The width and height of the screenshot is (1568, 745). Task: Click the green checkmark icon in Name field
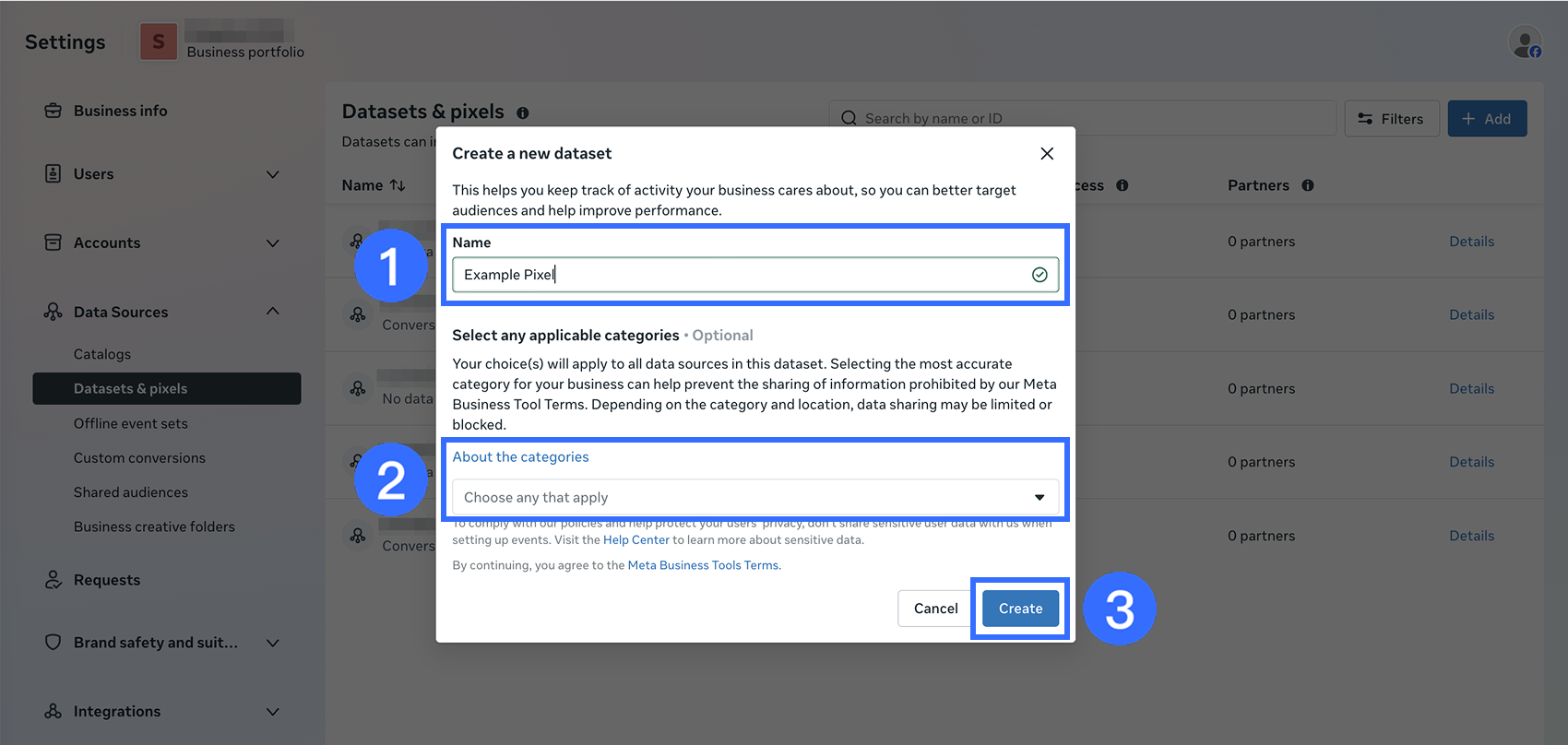1039,275
